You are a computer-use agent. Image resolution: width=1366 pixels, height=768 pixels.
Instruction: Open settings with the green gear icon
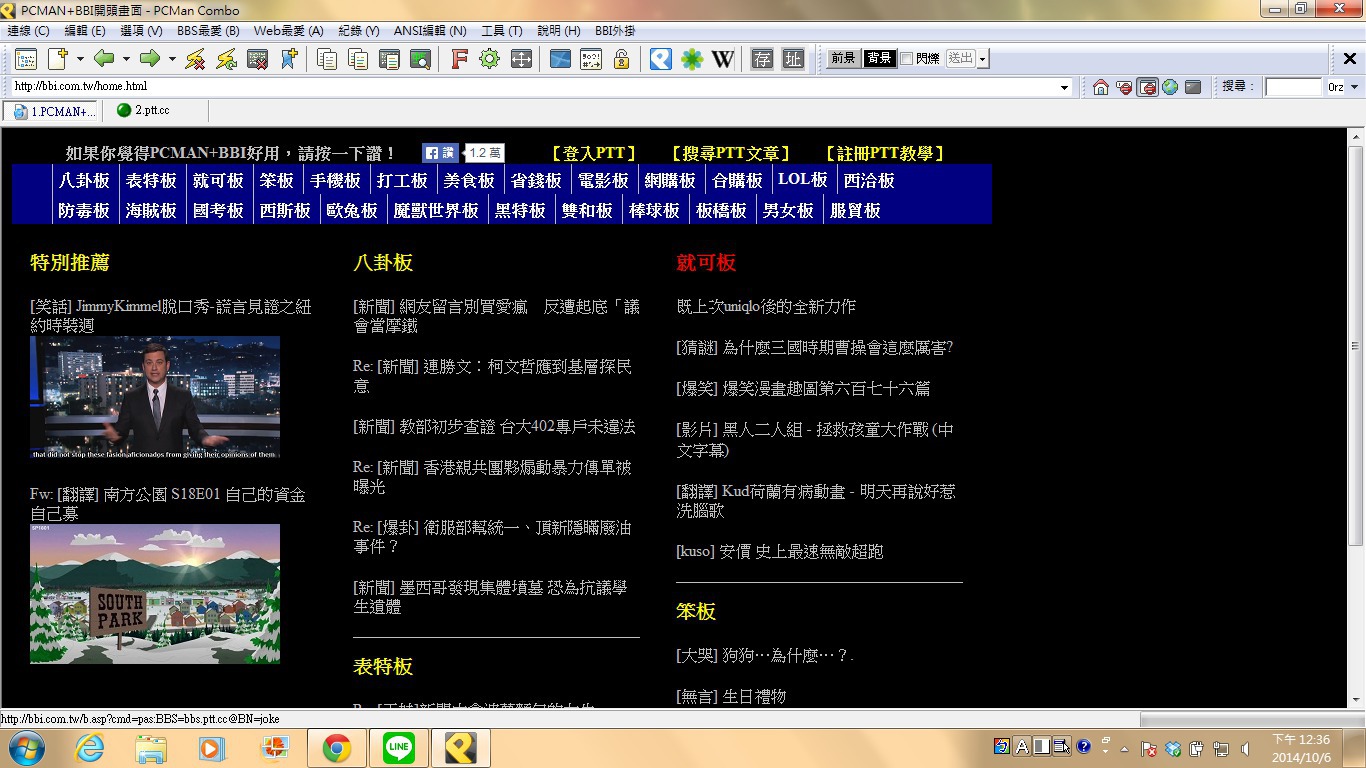pos(489,59)
